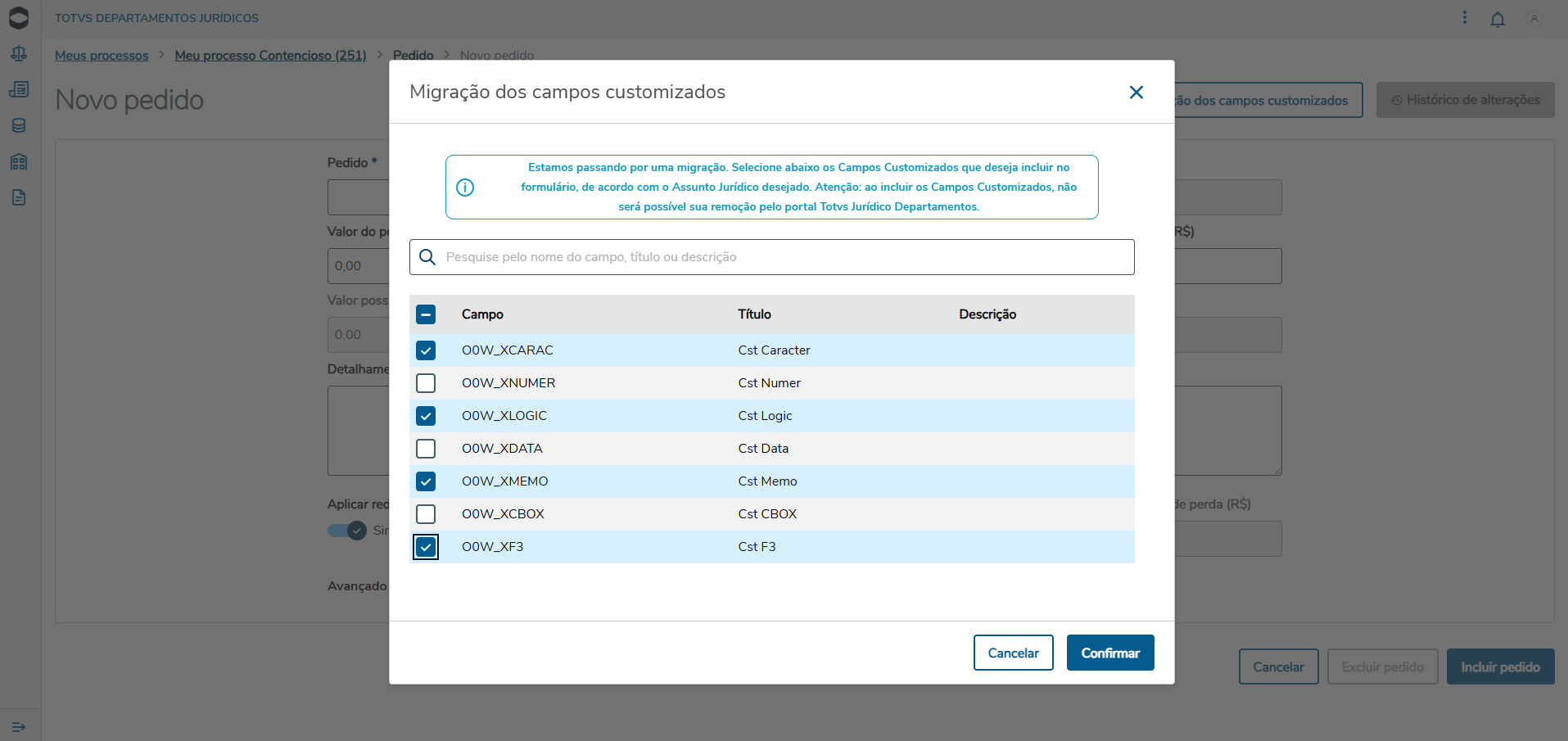This screenshot has height=741, width=1568.
Task: Confirm the custom fields migration
Action: (x=1110, y=653)
